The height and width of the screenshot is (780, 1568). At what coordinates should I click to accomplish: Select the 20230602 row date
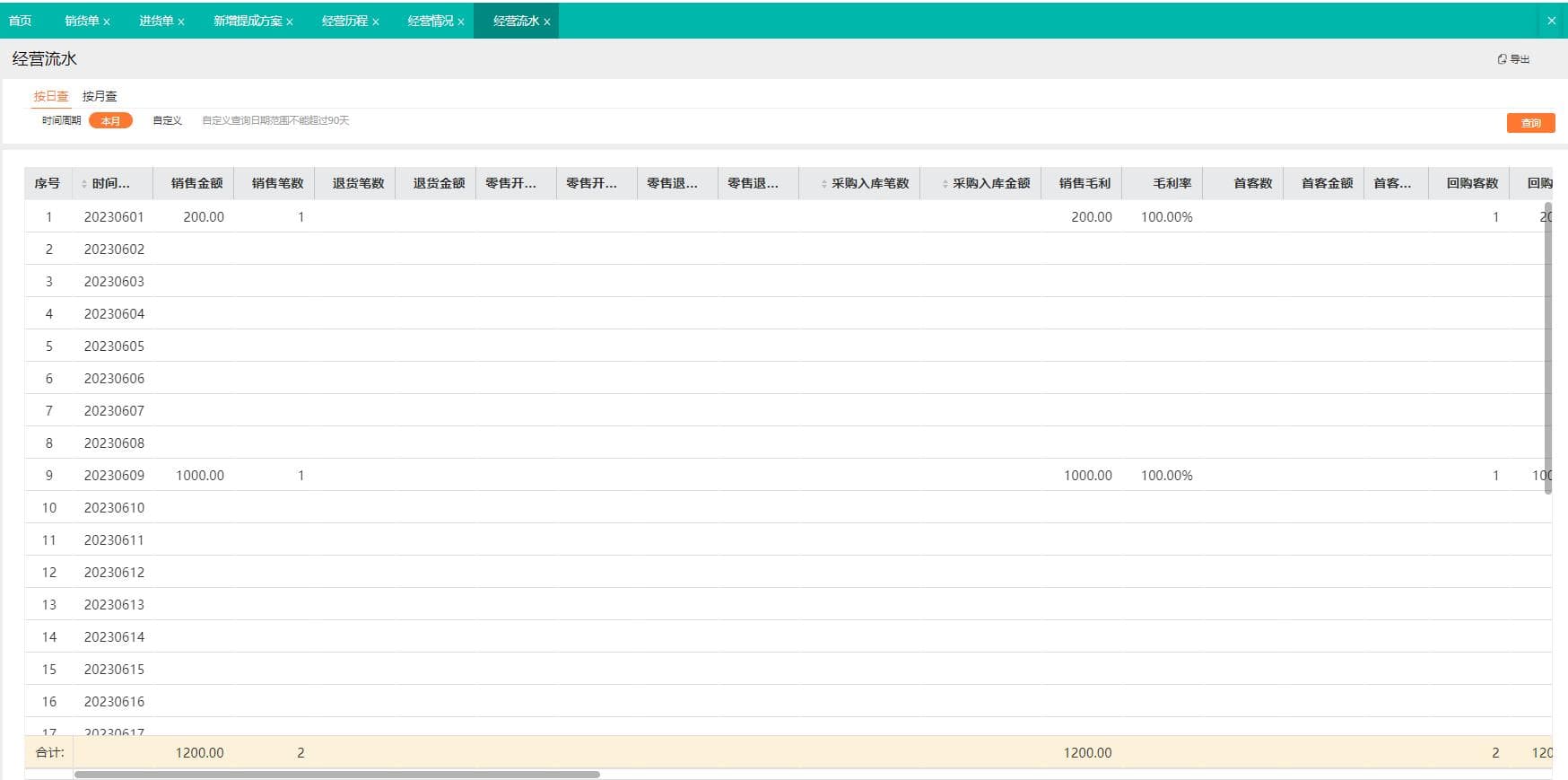(x=114, y=249)
